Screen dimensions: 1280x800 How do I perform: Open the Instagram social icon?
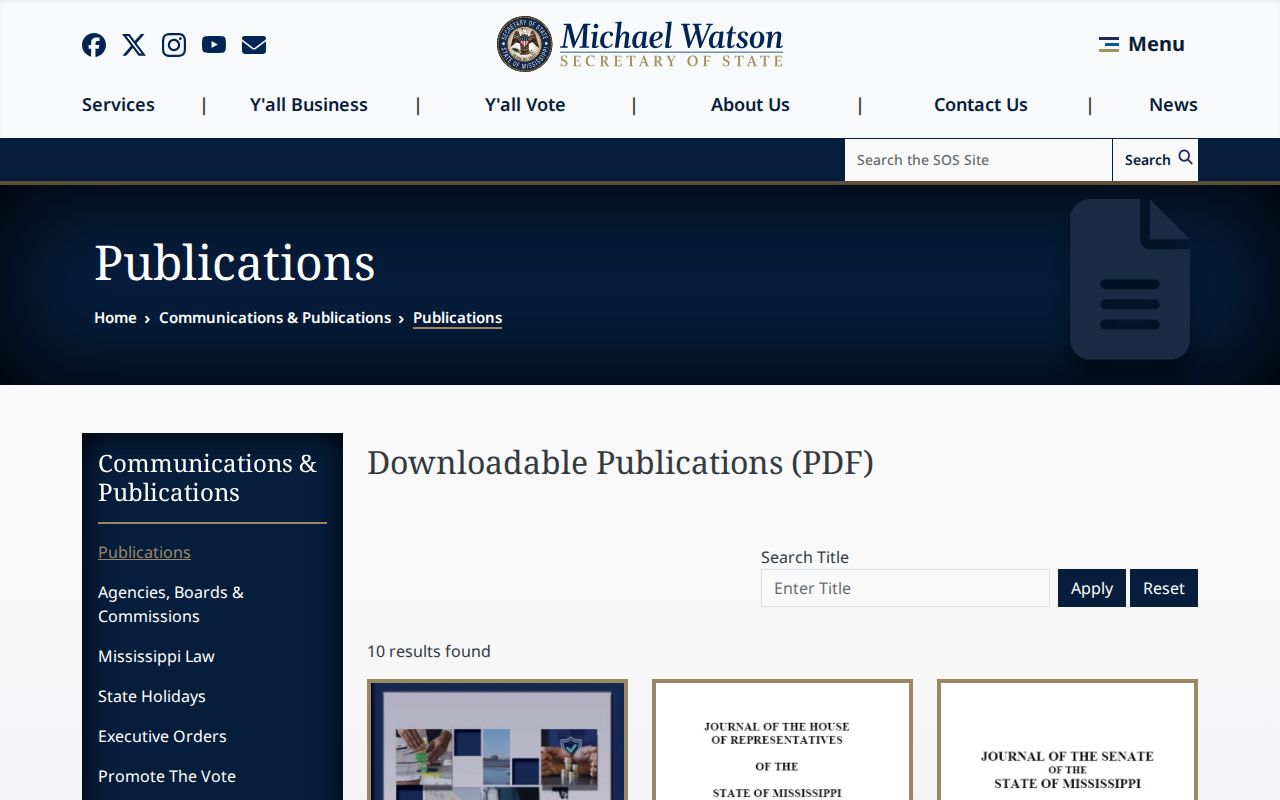[x=174, y=45]
